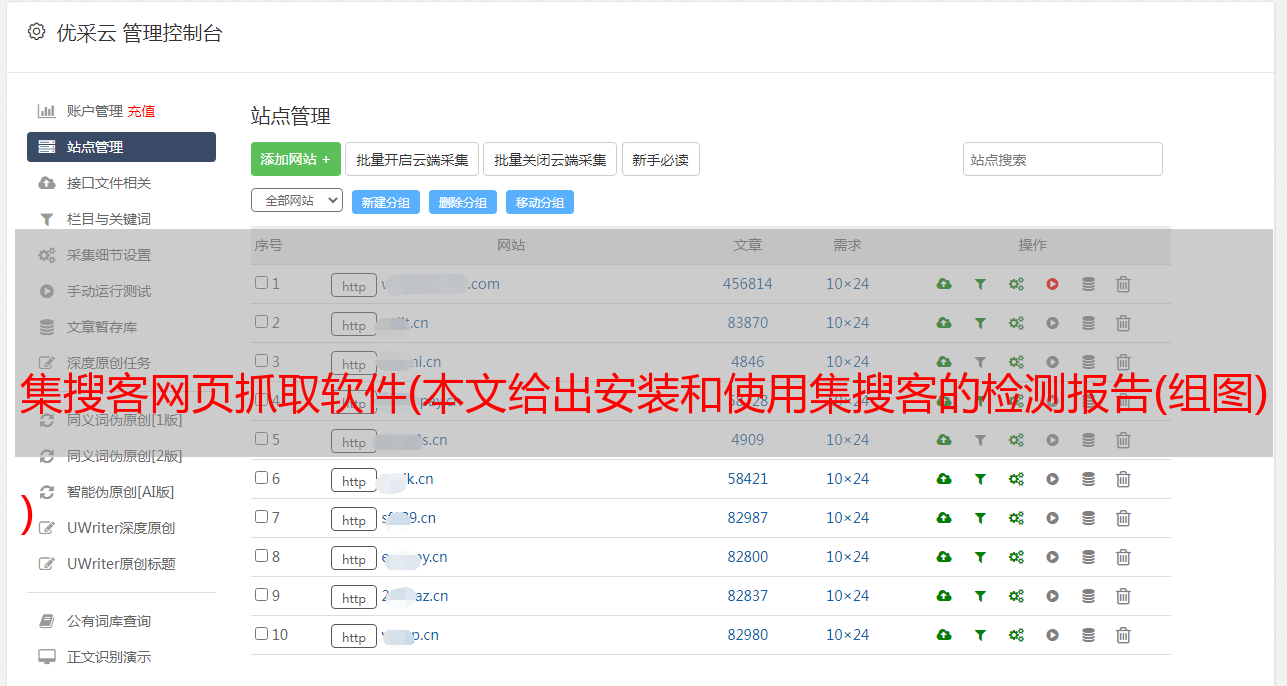Click the filter icon in row 7
Image resolution: width=1287 pixels, height=686 pixels.
click(x=980, y=518)
